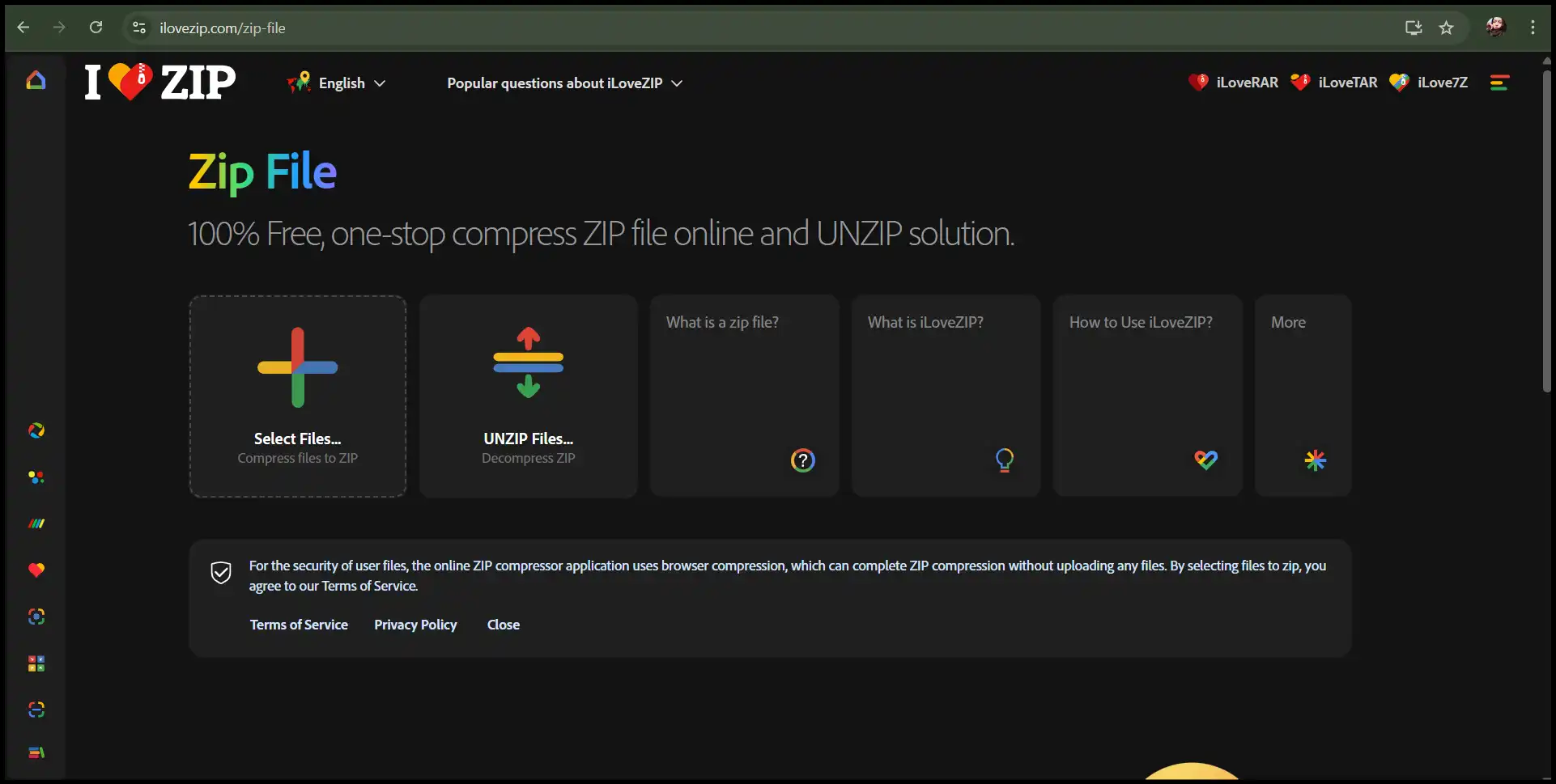This screenshot has width=1556, height=784.
Task: Close the security notice banner
Action: click(504, 625)
